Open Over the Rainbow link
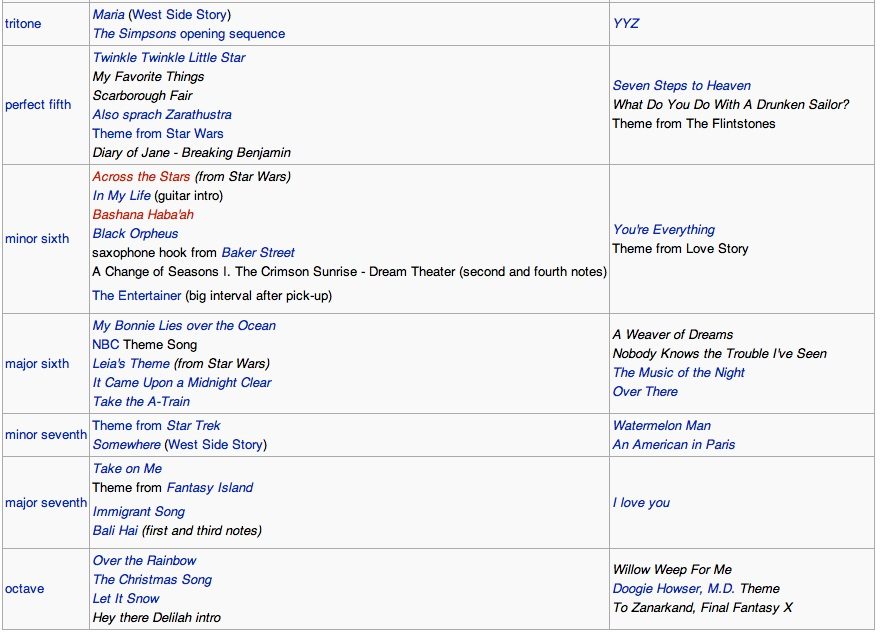Viewport: 883px width, 633px height. pyautogui.click(x=144, y=561)
